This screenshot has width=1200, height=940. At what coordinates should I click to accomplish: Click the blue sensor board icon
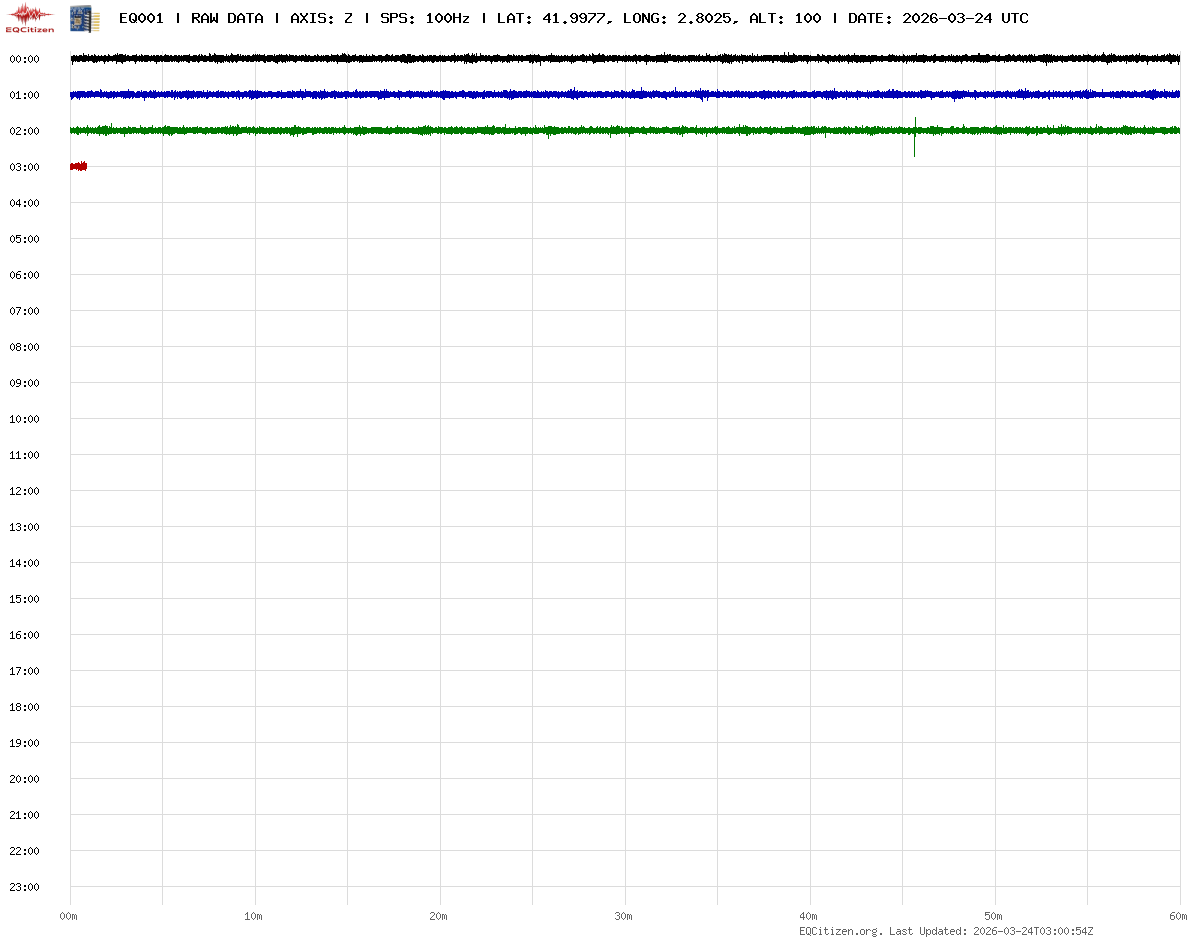click(84, 17)
